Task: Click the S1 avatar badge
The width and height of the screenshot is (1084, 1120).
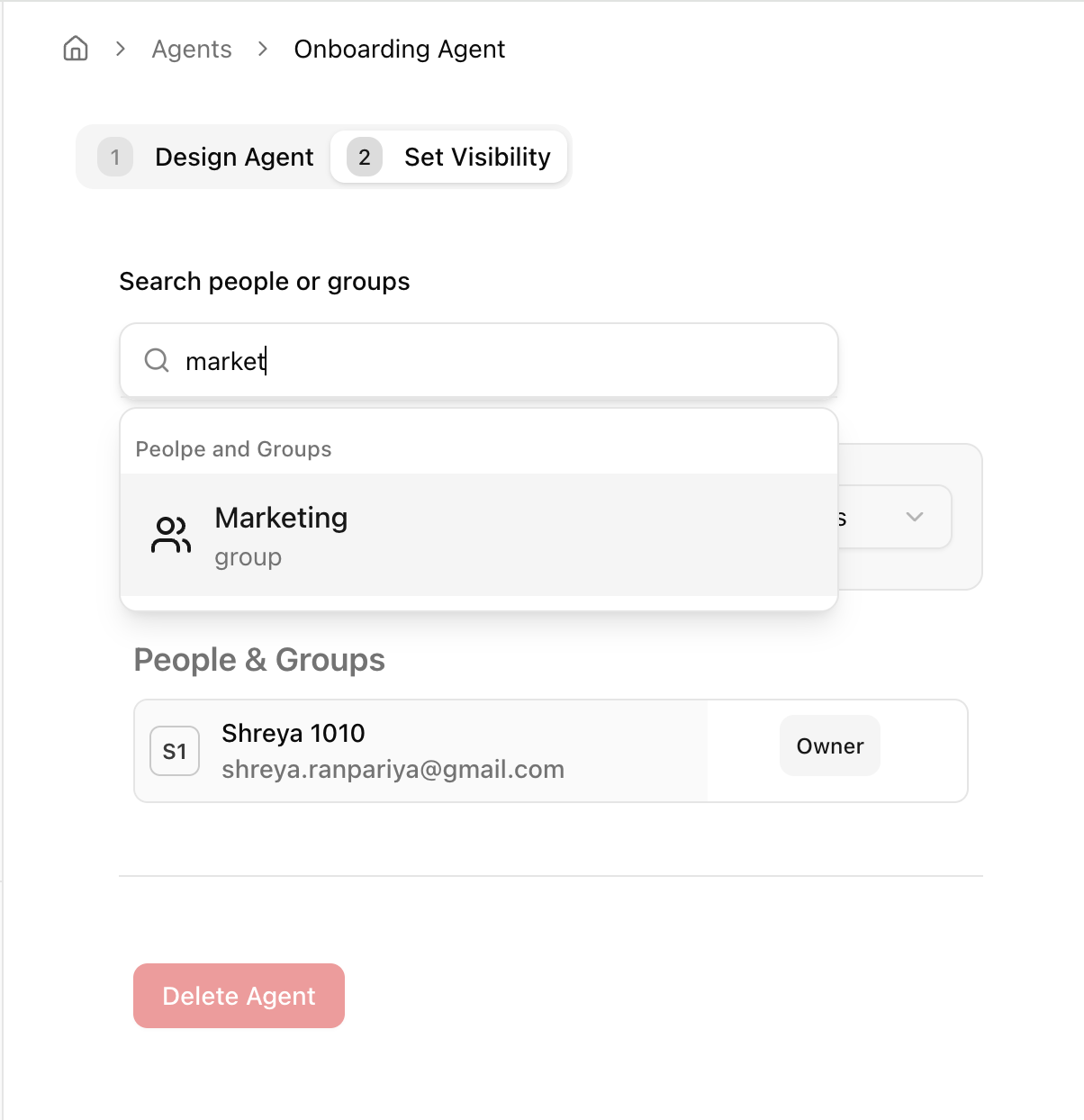Action: [175, 752]
